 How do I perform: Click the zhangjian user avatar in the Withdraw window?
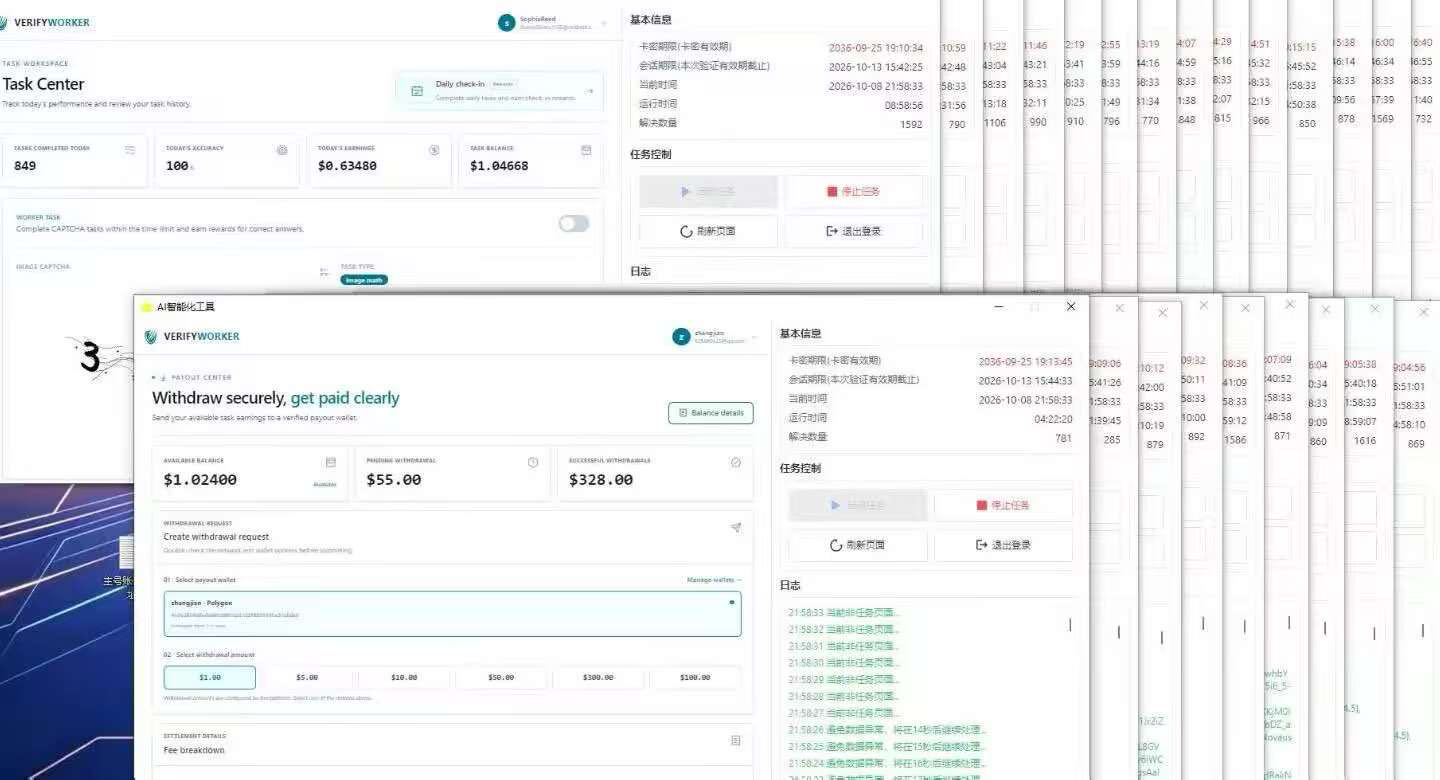click(x=681, y=337)
